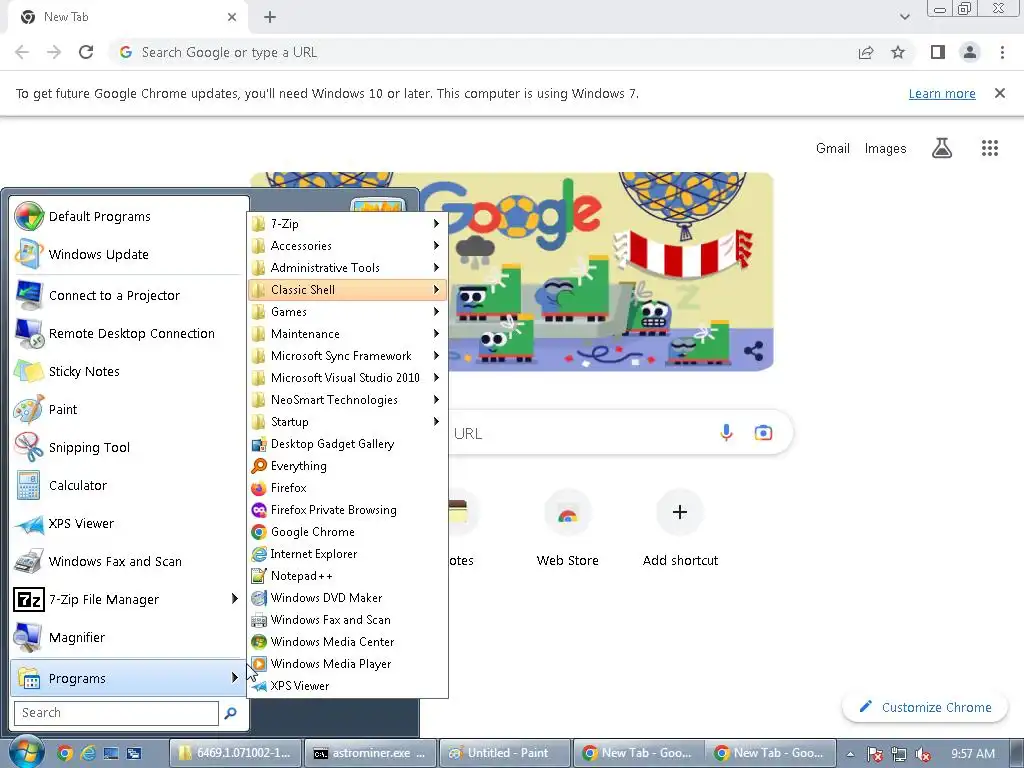Launch Firefox from the Programs list
This screenshot has width=1024, height=768.
(348, 488)
